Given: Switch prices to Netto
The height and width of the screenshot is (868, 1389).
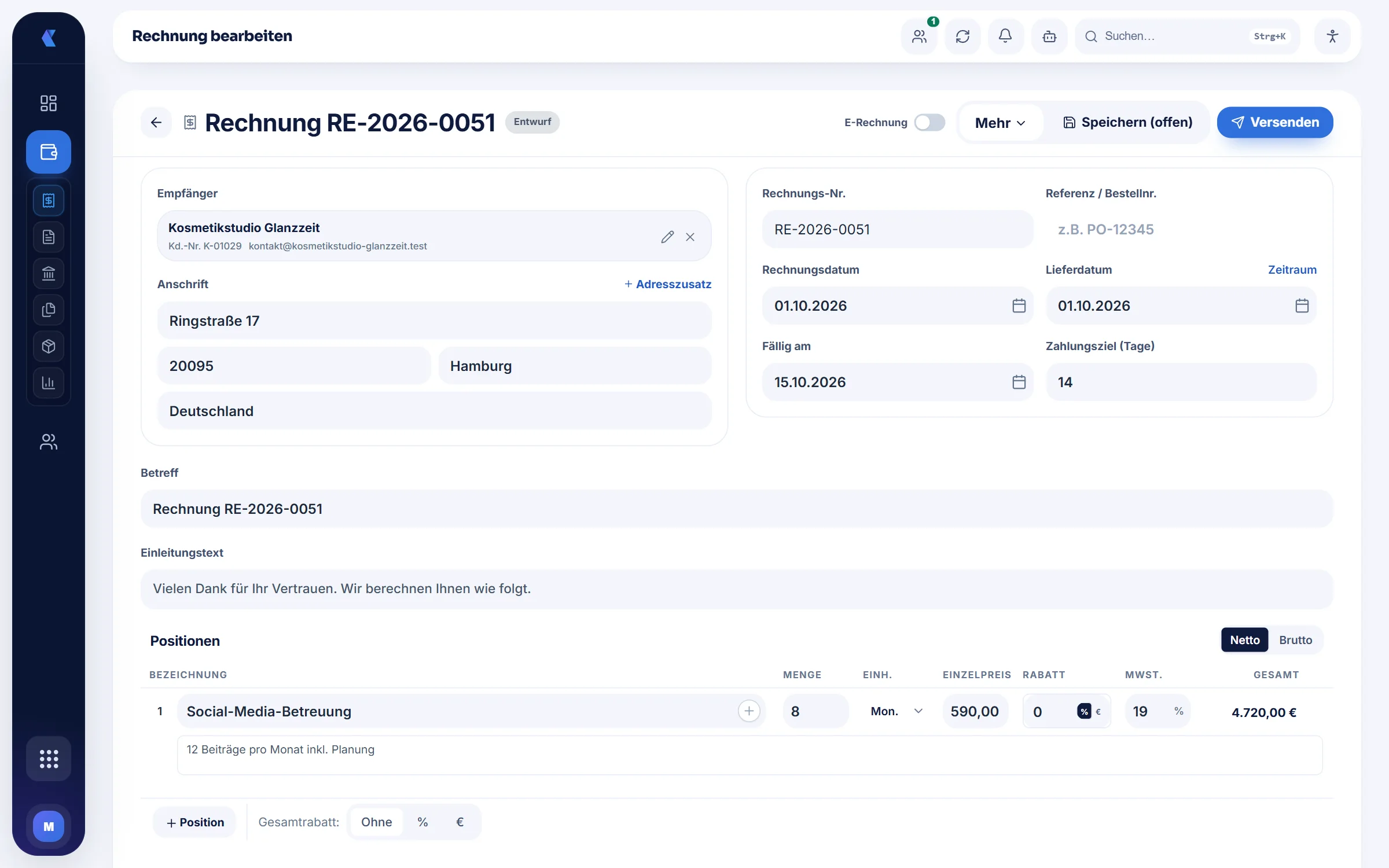Looking at the screenshot, I should click(x=1244, y=640).
